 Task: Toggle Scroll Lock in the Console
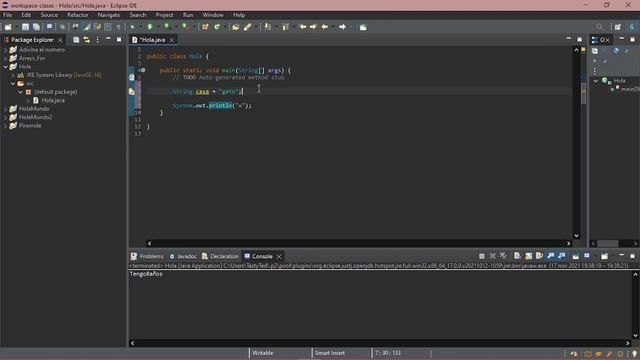[529, 256]
